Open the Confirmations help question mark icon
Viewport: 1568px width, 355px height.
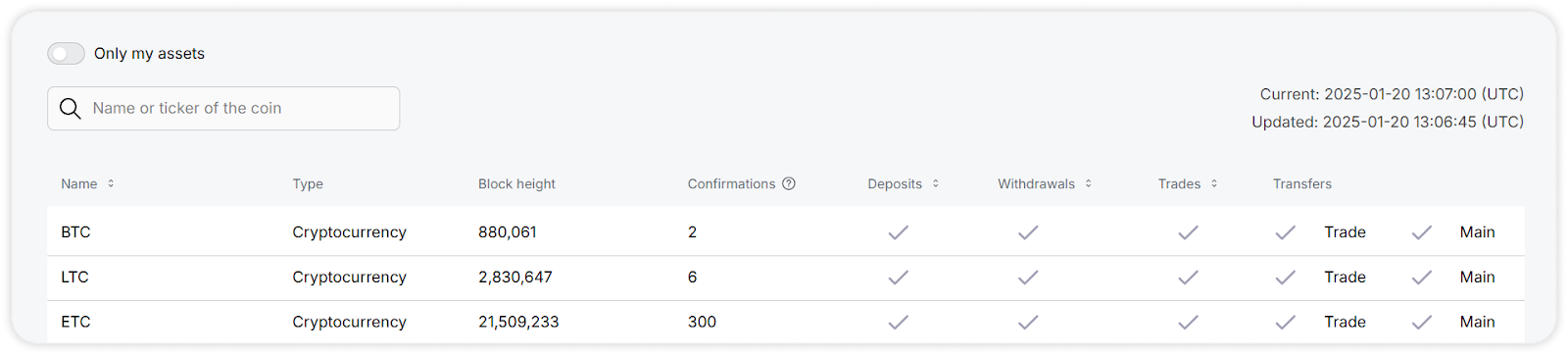click(789, 183)
